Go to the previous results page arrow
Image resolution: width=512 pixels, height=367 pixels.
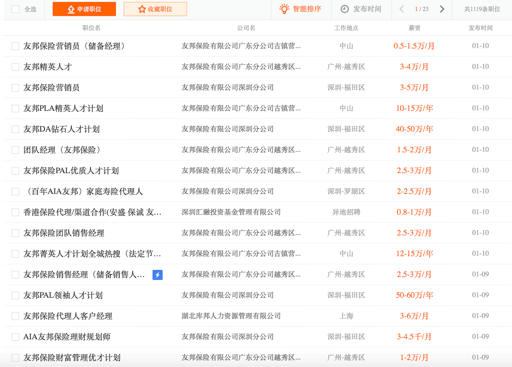coord(402,9)
